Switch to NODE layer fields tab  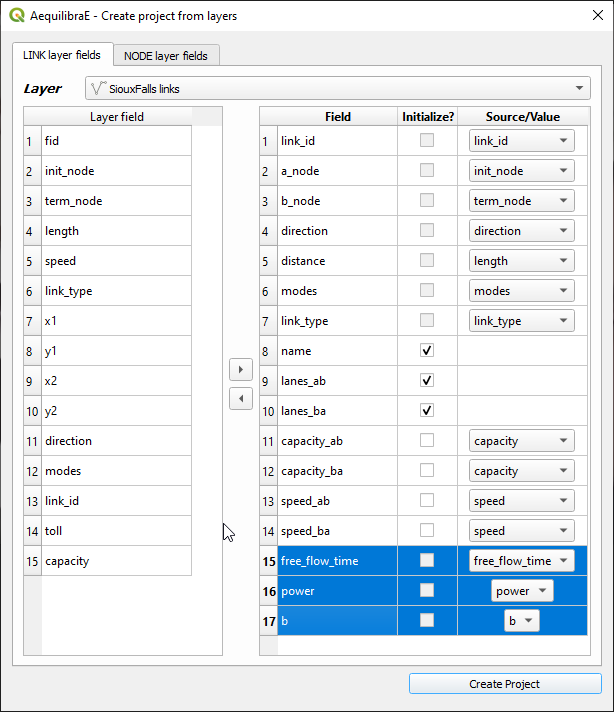click(166, 56)
